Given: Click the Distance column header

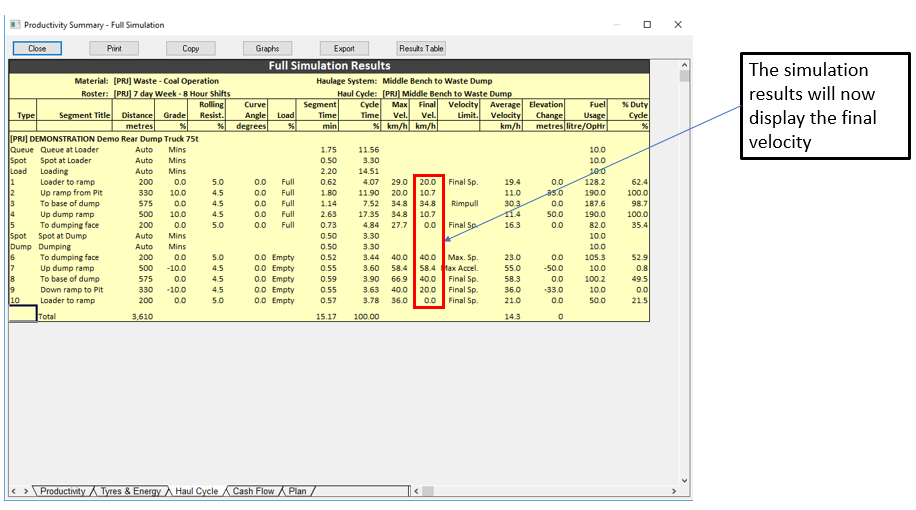Looking at the screenshot, I should tap(137, 116).
